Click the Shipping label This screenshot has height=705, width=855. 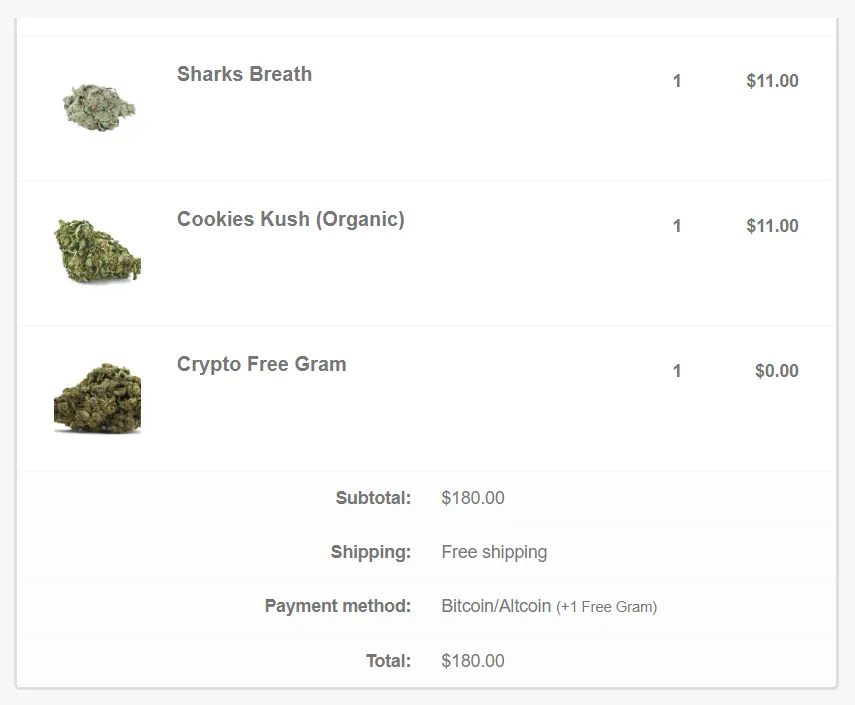[x=371, y=552]
